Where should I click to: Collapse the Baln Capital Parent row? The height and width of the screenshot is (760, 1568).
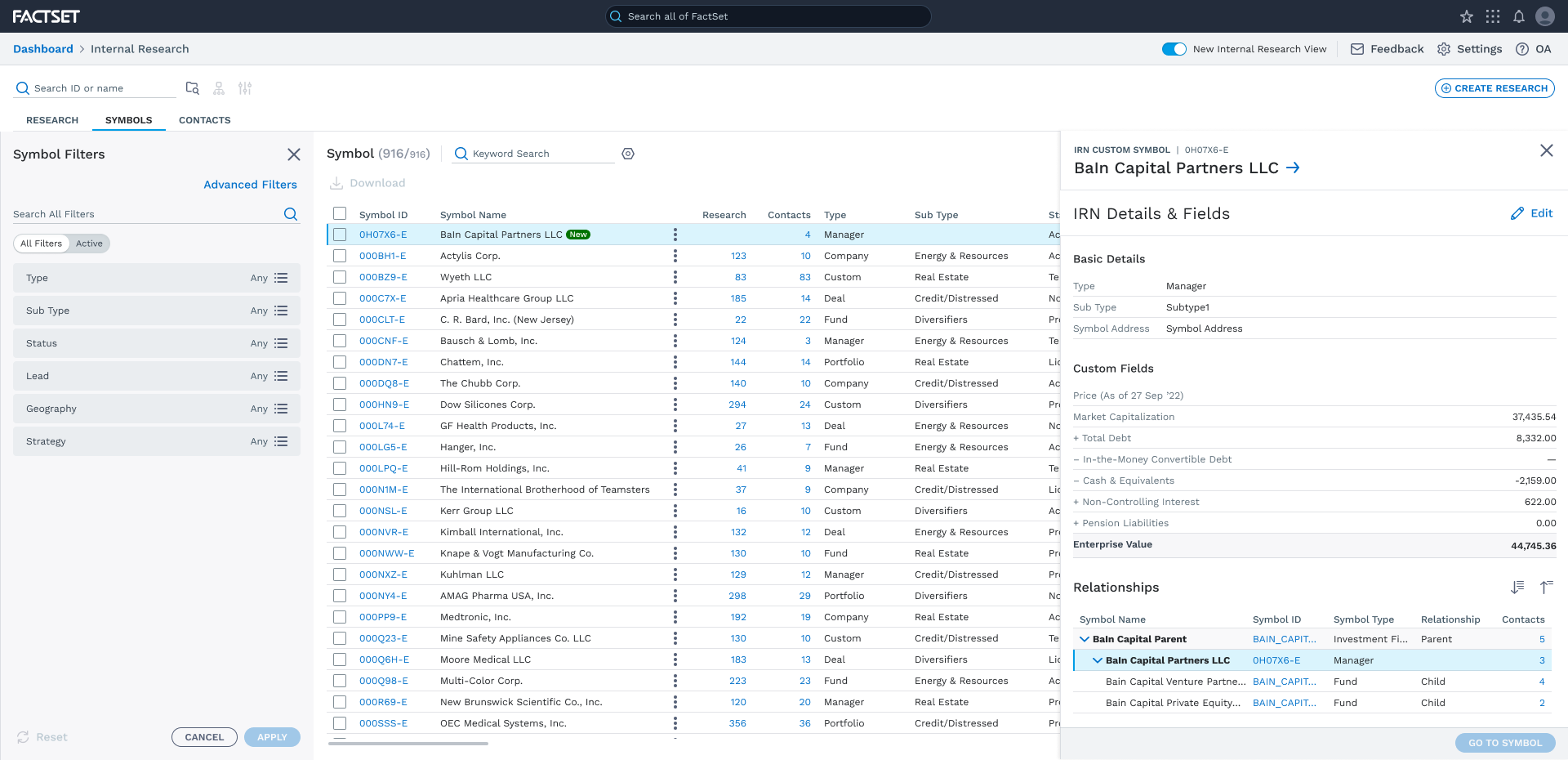[1085, 639]
